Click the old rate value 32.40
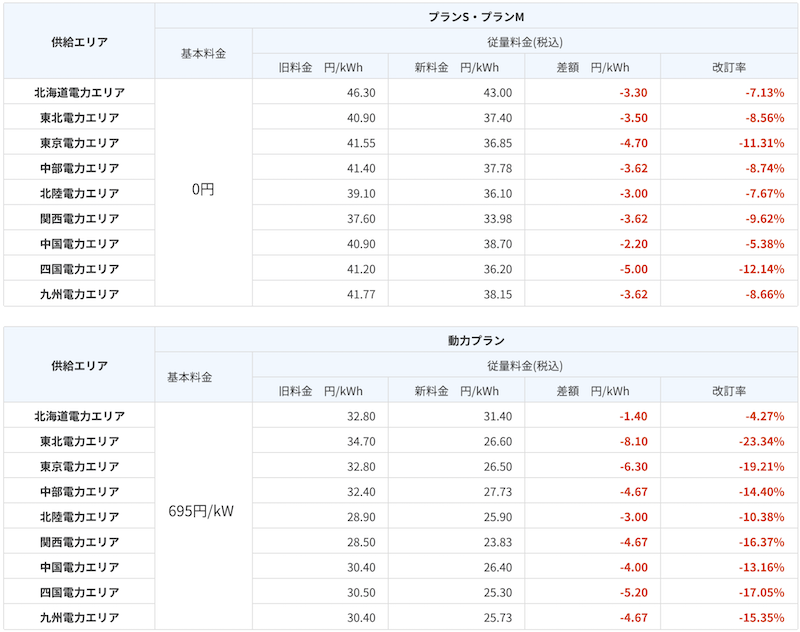Viewport: 800px width, 632px height. tap(361, 492)
